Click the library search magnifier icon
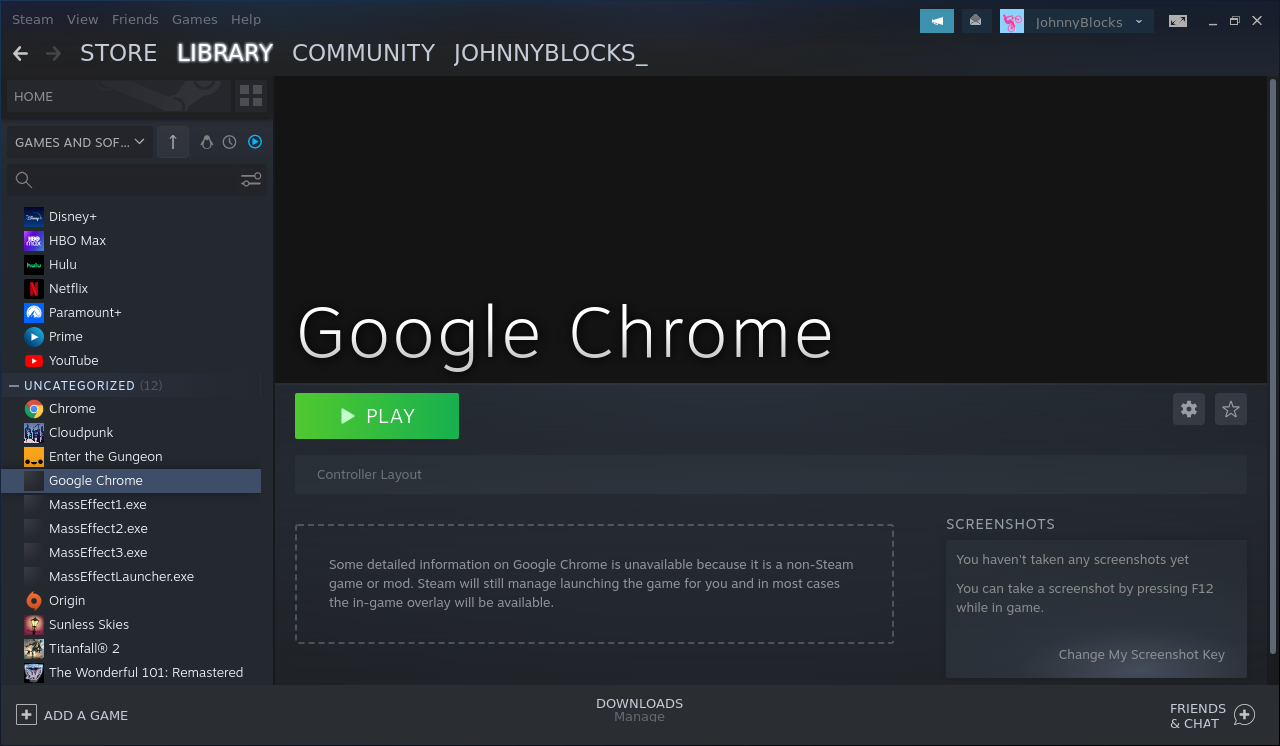The width and height of the screenshot is (1280, 746). coord(24,180)
